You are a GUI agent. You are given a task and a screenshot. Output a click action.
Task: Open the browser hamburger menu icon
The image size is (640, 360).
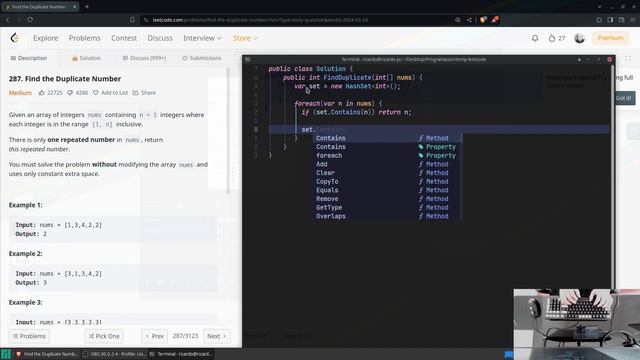[x=633, y=20]
